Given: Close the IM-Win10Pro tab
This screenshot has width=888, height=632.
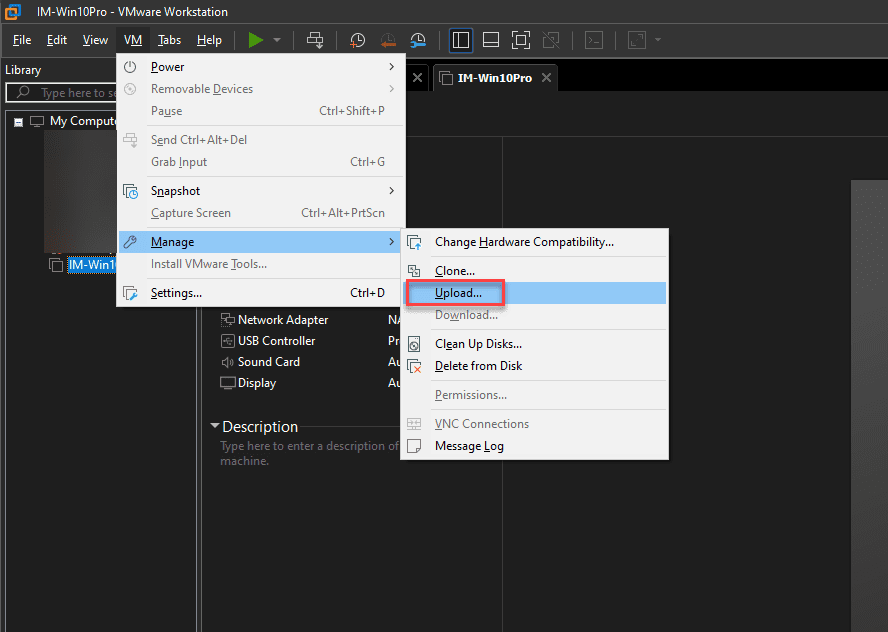Looking at the screenshot, I should point(546,78).
